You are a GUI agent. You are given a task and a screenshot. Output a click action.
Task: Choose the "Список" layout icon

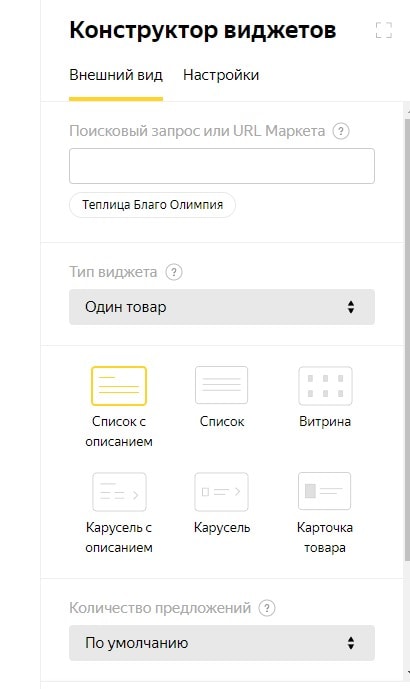[221, 385]
